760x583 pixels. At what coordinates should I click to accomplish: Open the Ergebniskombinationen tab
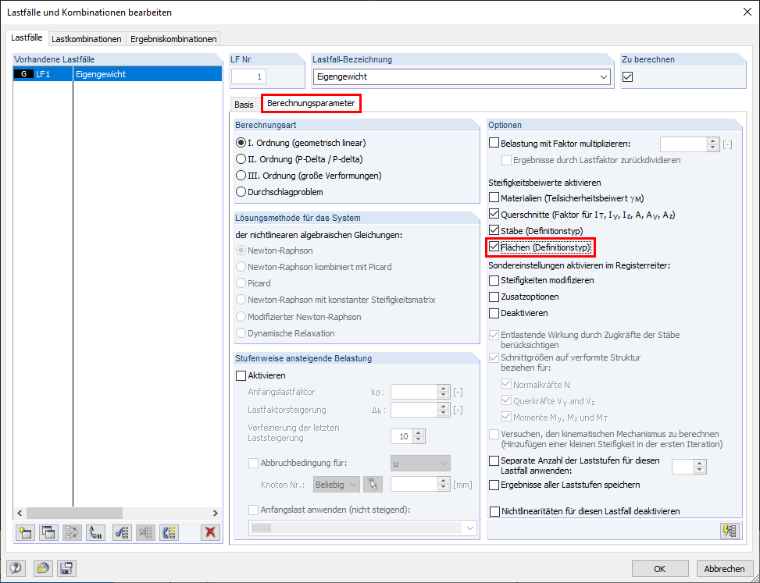click(173, 39)
